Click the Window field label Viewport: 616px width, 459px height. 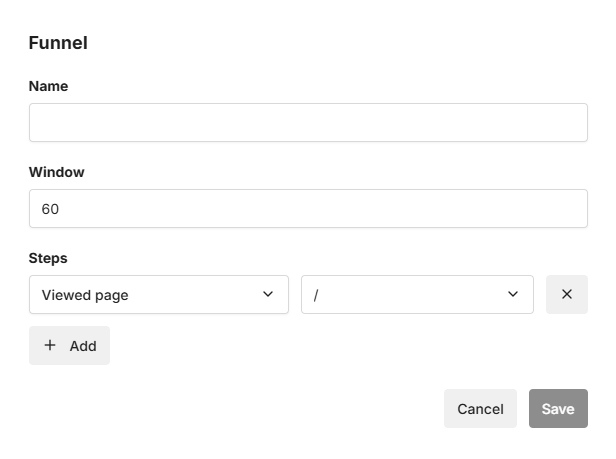click(56, 172)
